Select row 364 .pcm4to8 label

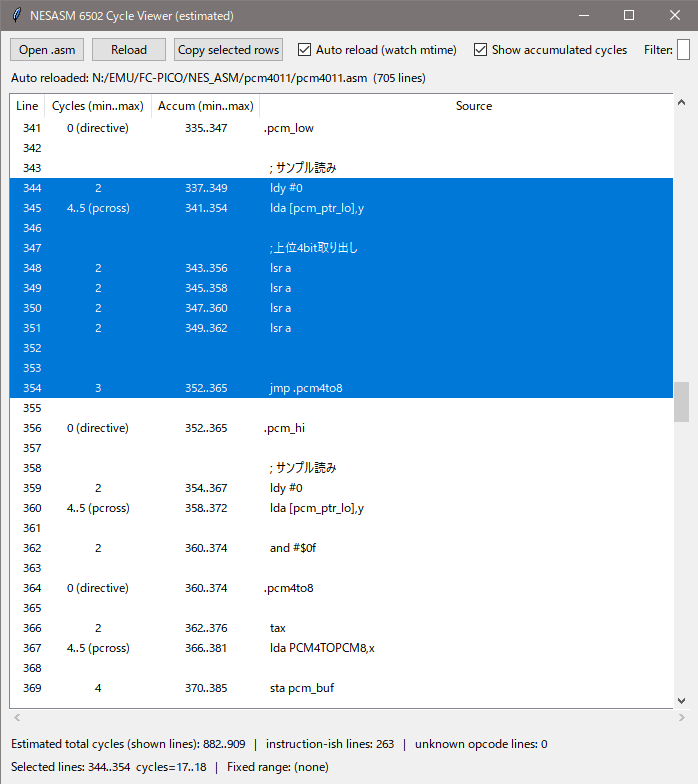[342, 588]
